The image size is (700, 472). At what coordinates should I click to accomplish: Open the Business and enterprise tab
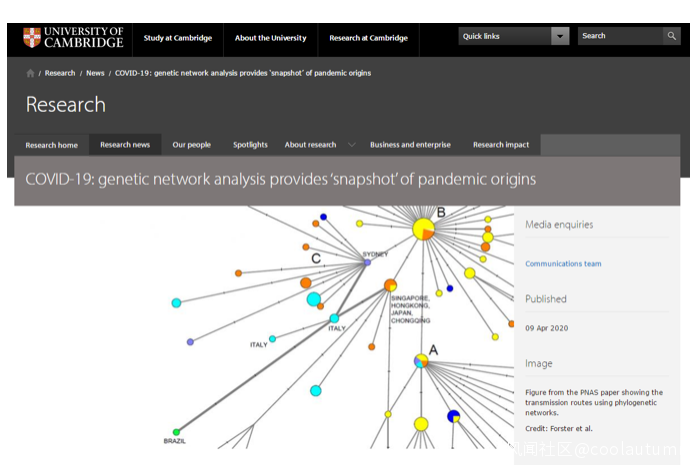(x=410, y=145)
